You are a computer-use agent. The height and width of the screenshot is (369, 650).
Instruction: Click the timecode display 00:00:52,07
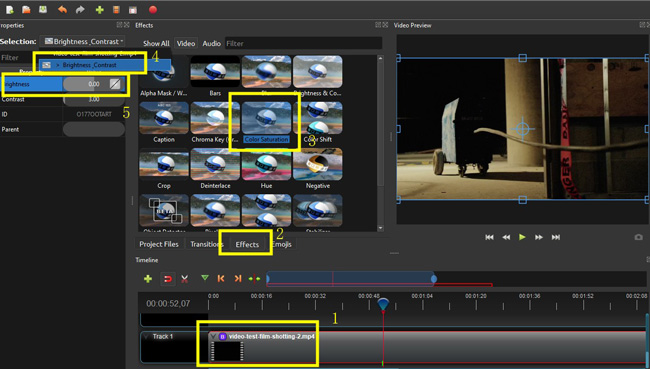pyautogui.click(x=168, y=303)
